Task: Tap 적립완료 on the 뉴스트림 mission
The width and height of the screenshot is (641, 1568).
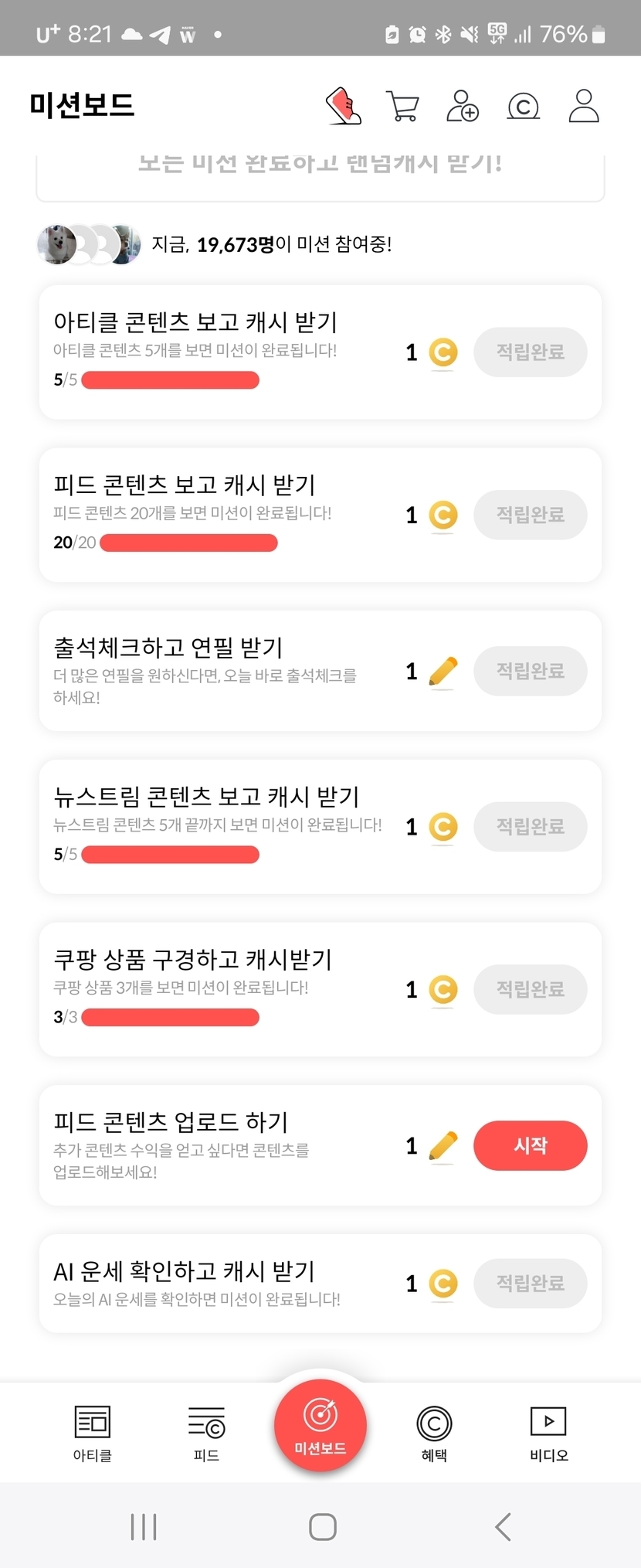Action: pos(530,827)
